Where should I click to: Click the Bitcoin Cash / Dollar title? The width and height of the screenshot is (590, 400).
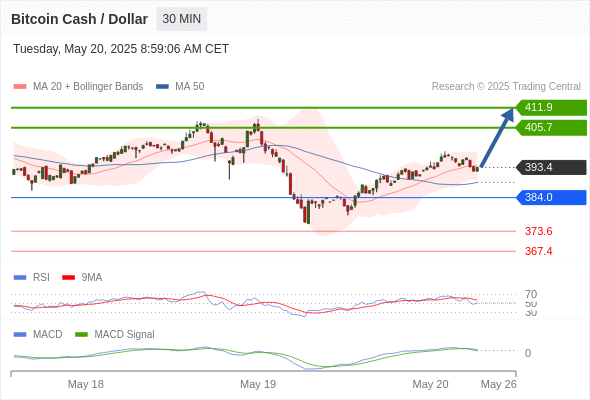point(79,19)
